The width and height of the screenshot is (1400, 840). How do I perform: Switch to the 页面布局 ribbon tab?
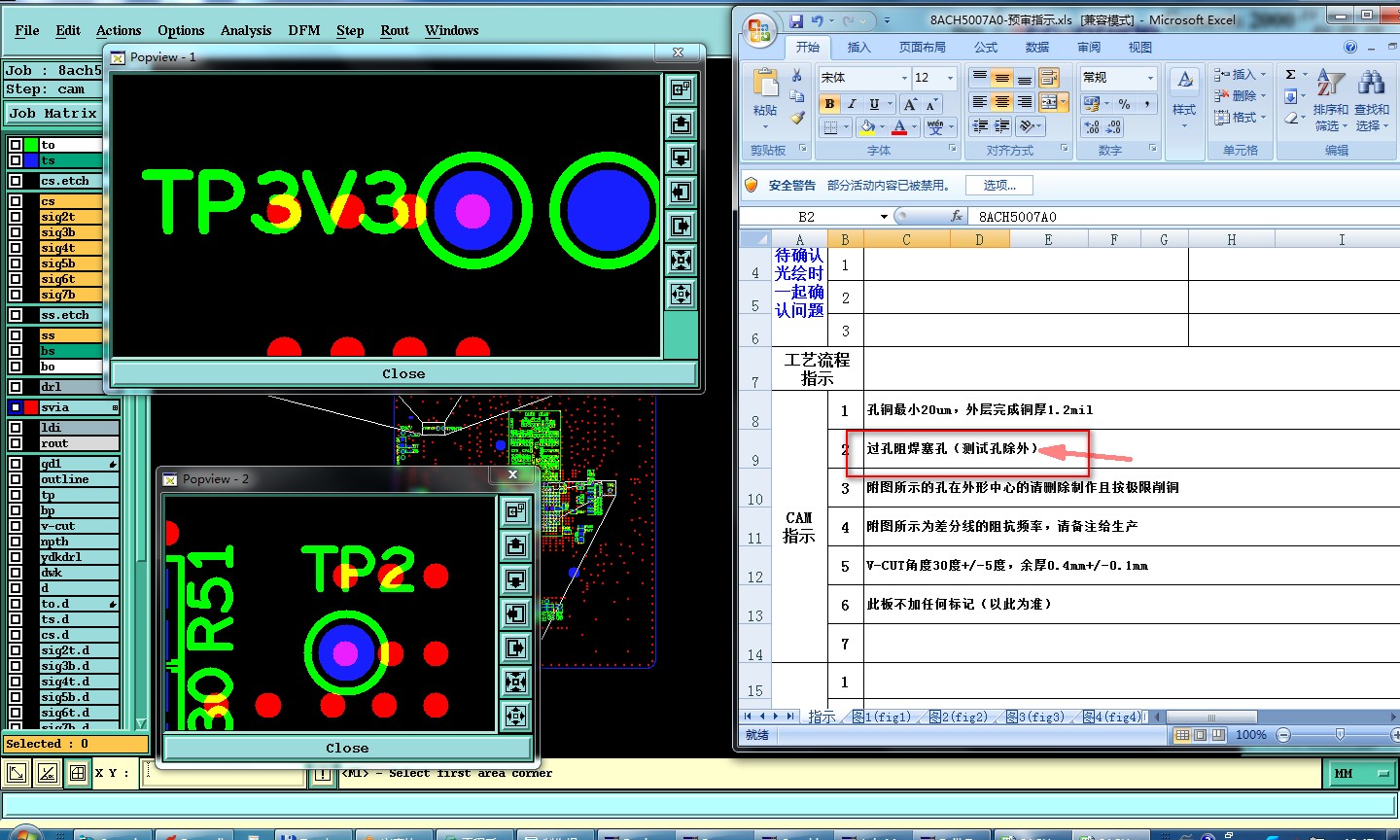click(x=923, y=47)
